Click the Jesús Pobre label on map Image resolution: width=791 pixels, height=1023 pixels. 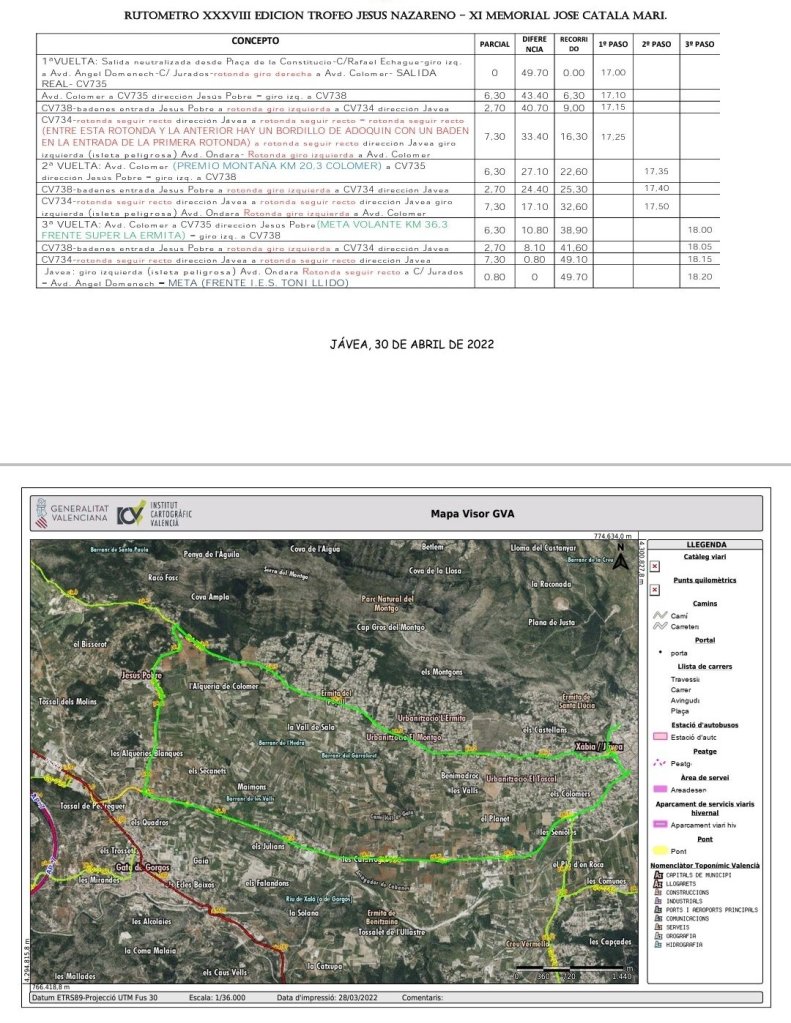coord(141,676)
